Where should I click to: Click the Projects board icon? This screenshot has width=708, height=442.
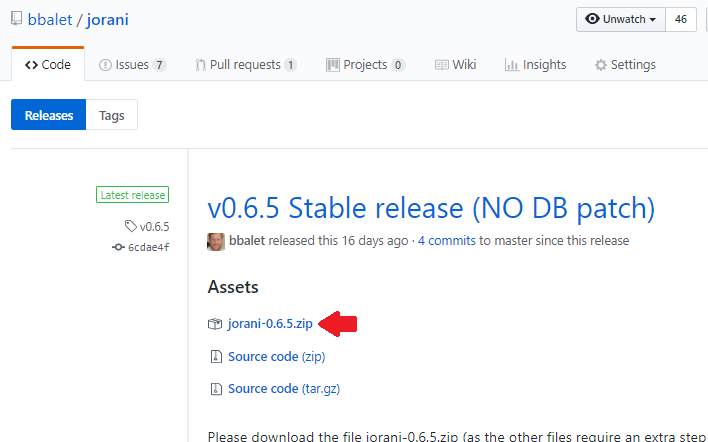pyautogui.click(x=333, y=65)
